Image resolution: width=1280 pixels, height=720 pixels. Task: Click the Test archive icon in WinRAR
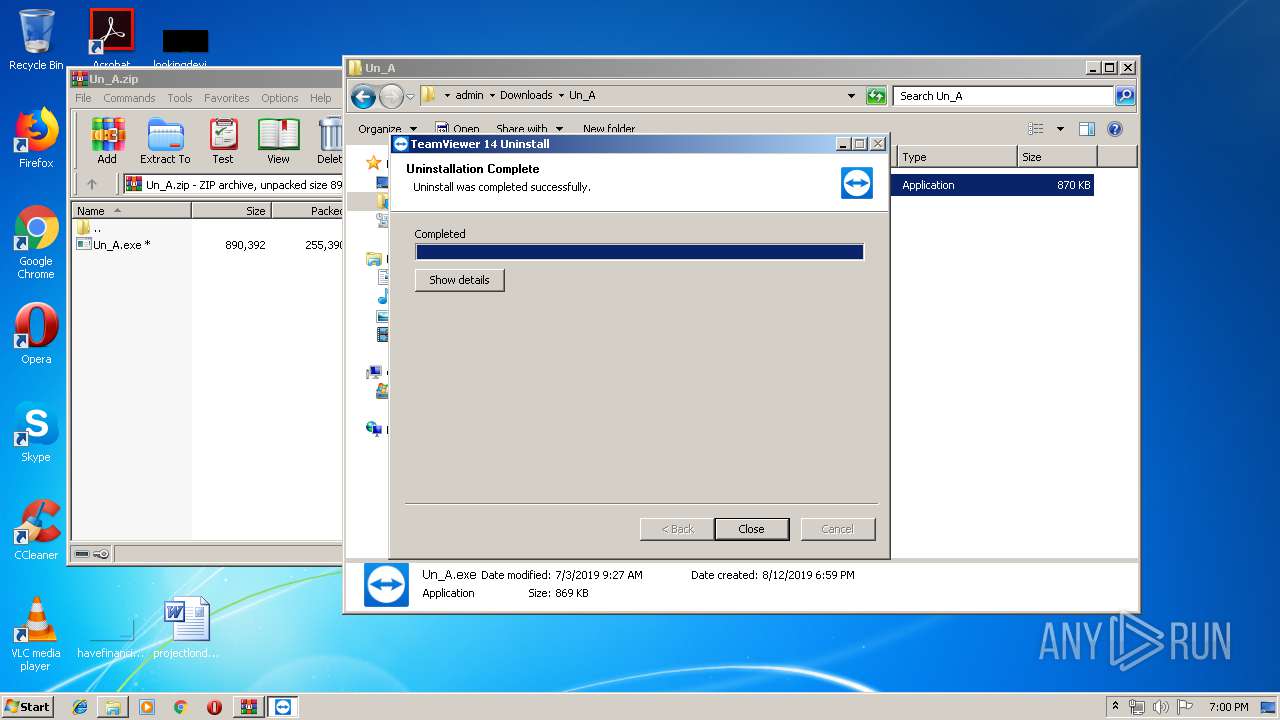click(223, 141)
